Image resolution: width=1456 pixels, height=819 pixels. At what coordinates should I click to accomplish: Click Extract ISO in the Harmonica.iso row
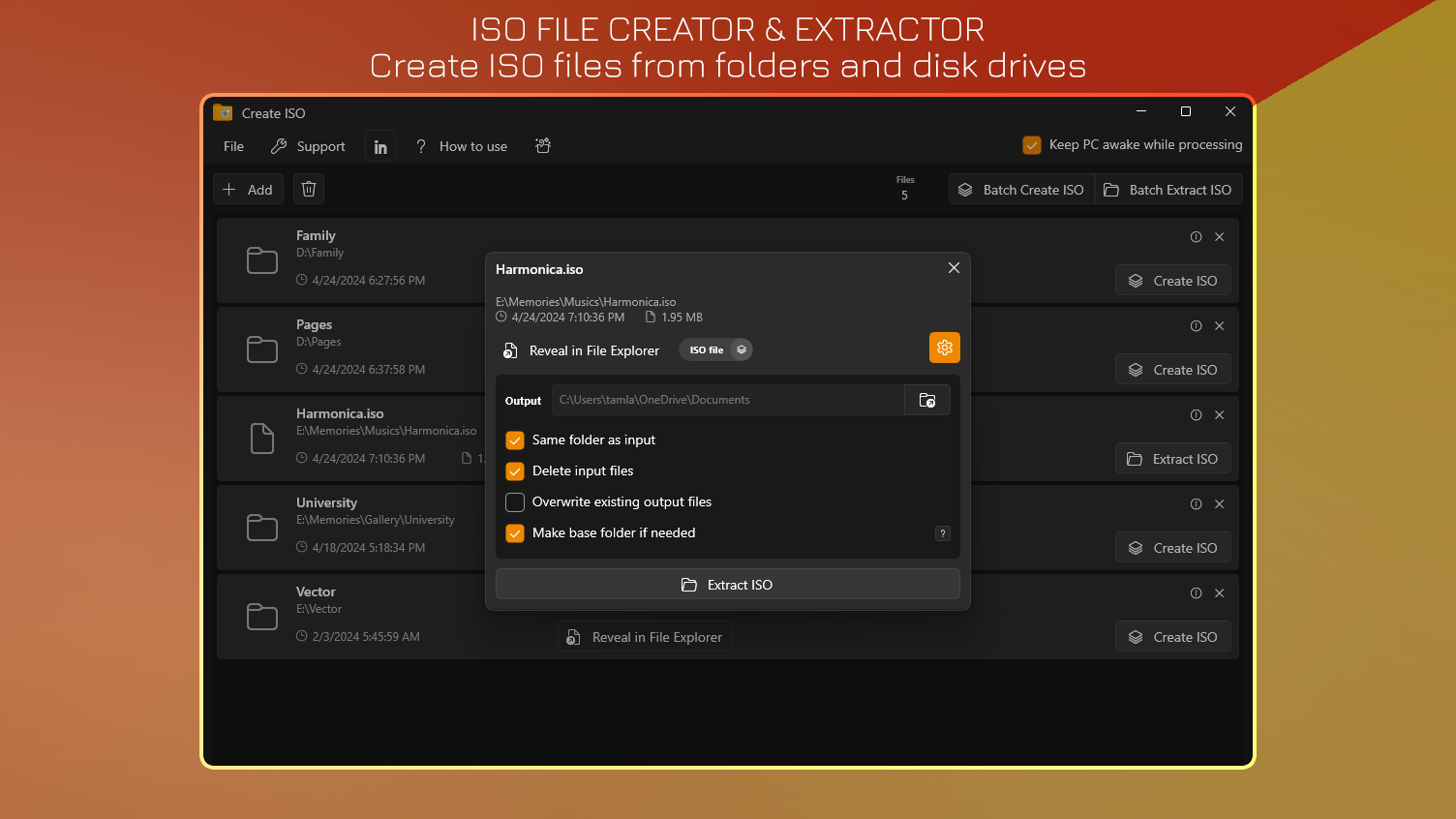point(1173,459)
